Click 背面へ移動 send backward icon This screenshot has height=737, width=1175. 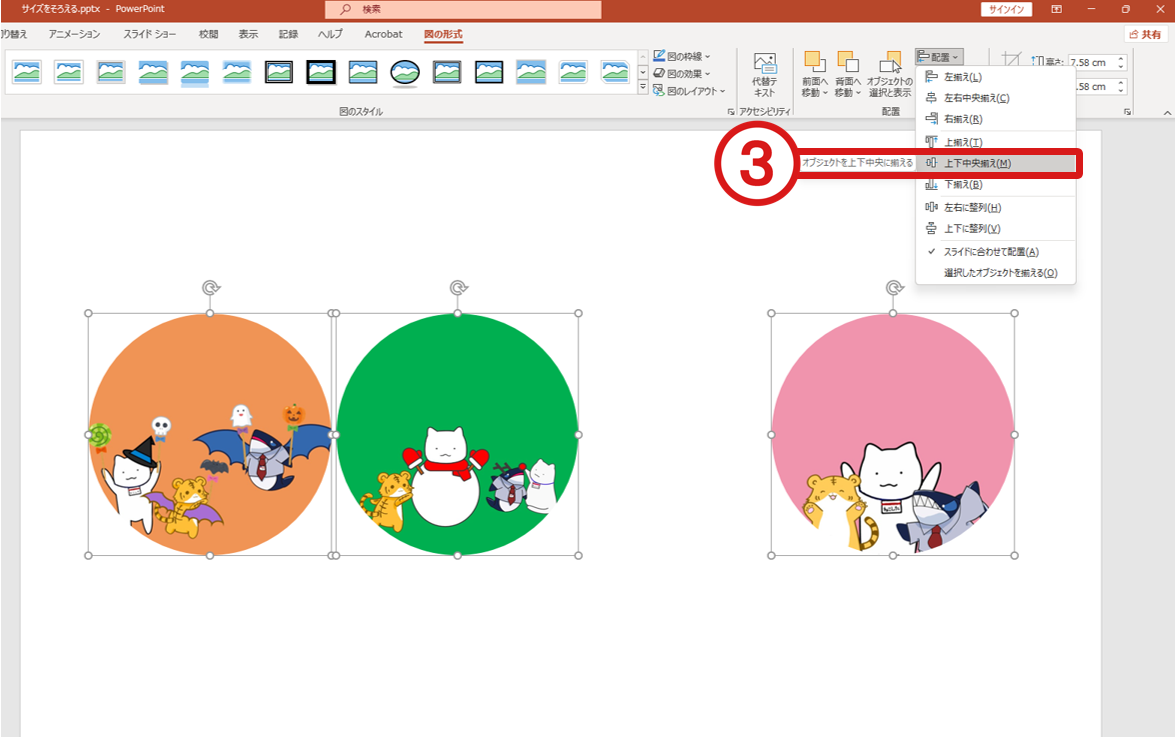848,62
